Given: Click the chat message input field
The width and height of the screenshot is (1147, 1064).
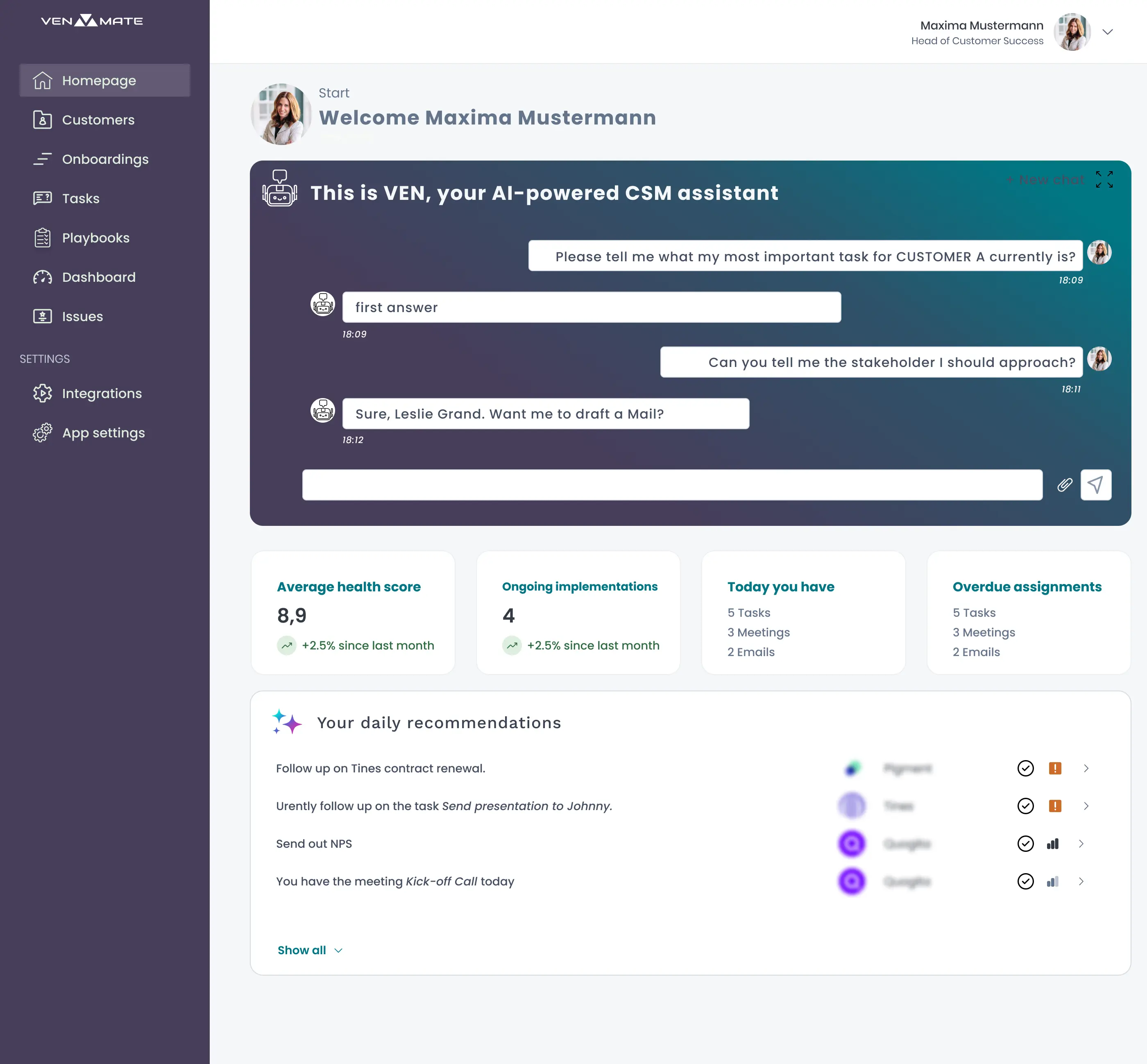Looking at the screenshot, I should click(672, 485).
